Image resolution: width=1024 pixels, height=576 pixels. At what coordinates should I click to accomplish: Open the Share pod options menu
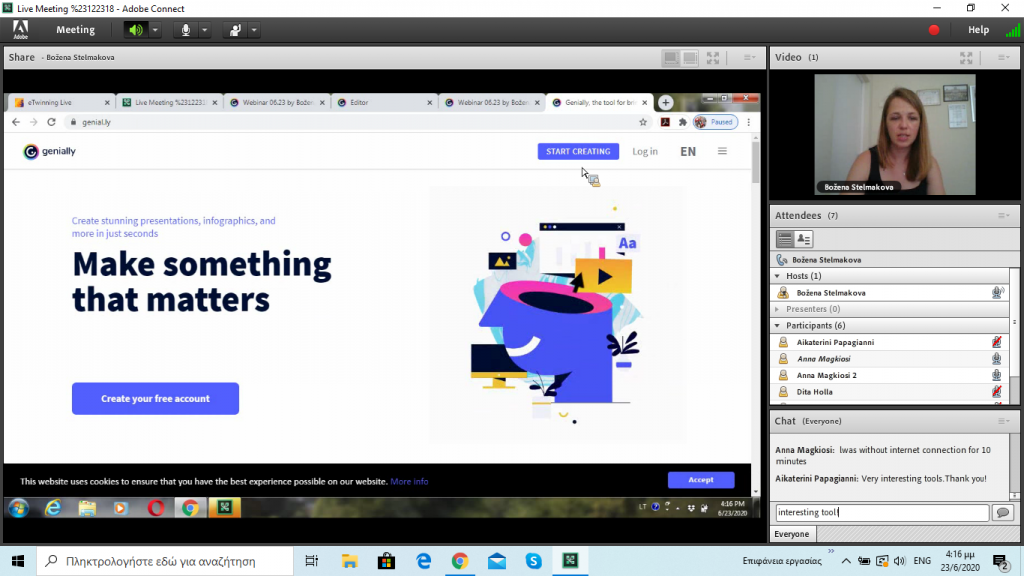[x=749, y=57]
